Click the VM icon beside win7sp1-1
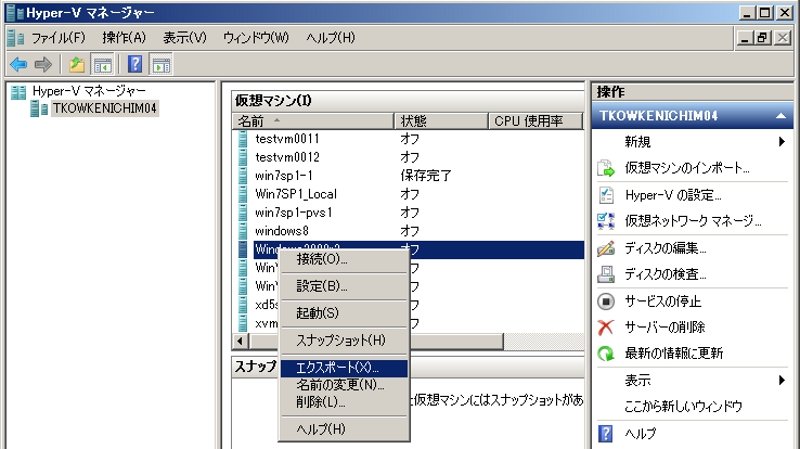This screenshot has height=449, width=800. [x=243, y=176]
